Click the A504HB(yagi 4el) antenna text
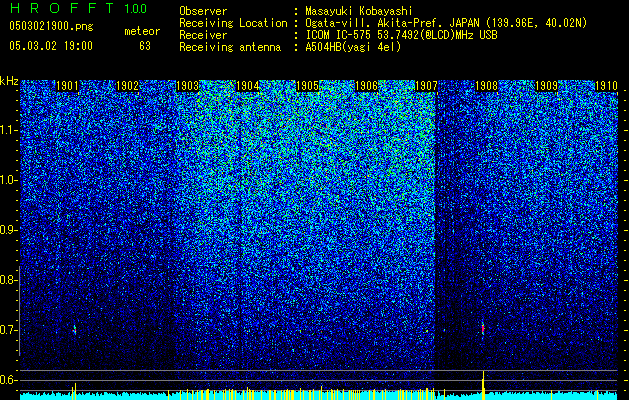The height and width of the screenshot is (400, 629). [353, 47]
